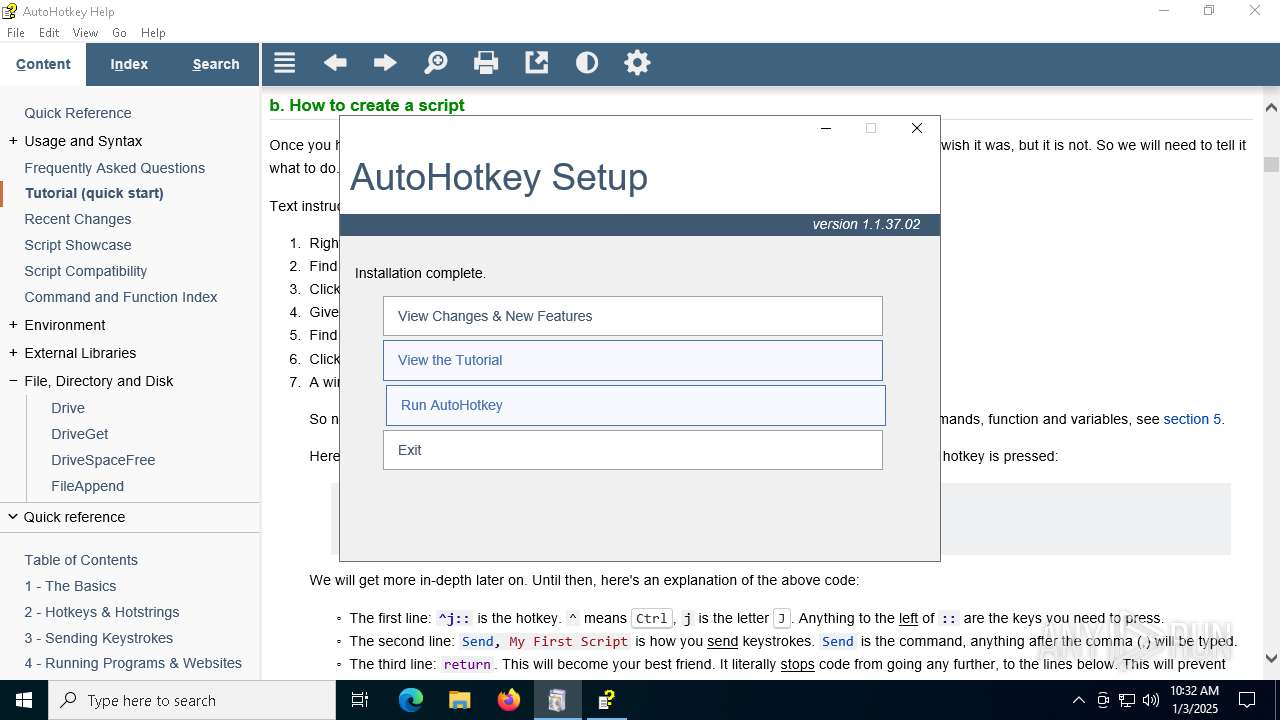1280x720 pixels.
Task: Launch Microsoft Edge from taskbar
Action: tap(411, 700)
